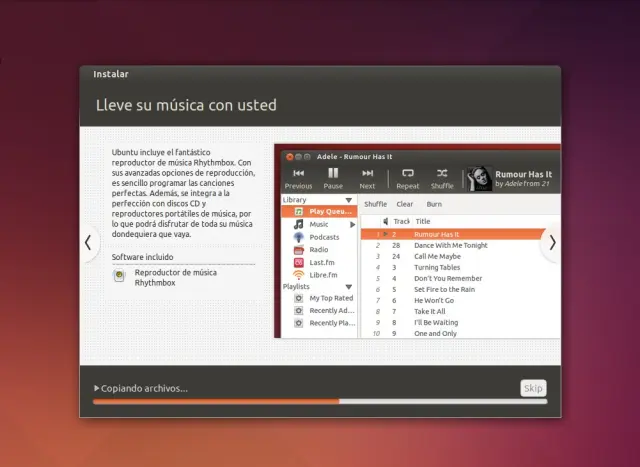
Task: Click the Rhythmbox icon under Software incluido
Action: [x=120, y=277]
